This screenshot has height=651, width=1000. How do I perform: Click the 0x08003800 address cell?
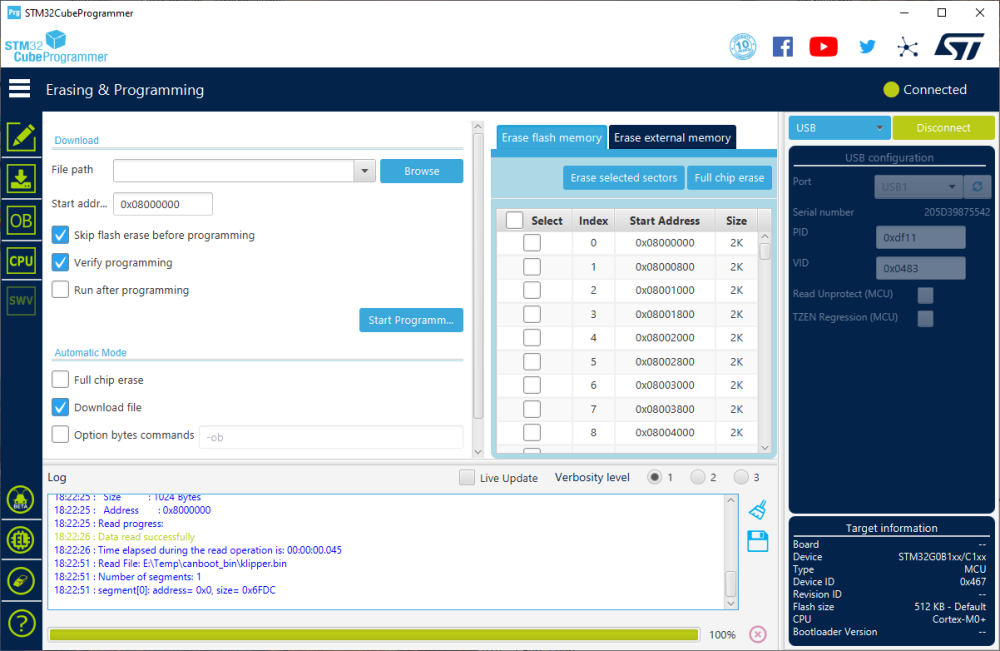pyautogui.click(x=665, y=409)
